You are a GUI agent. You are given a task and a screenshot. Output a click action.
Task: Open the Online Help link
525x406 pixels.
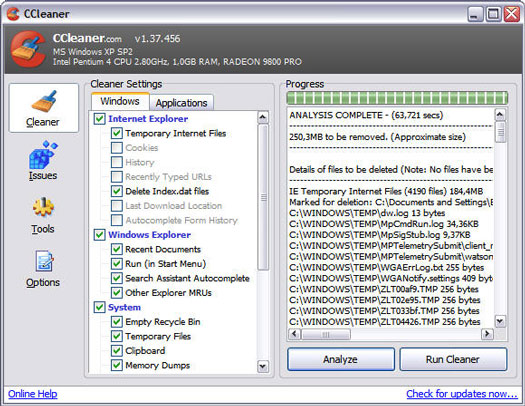[32, 394]
